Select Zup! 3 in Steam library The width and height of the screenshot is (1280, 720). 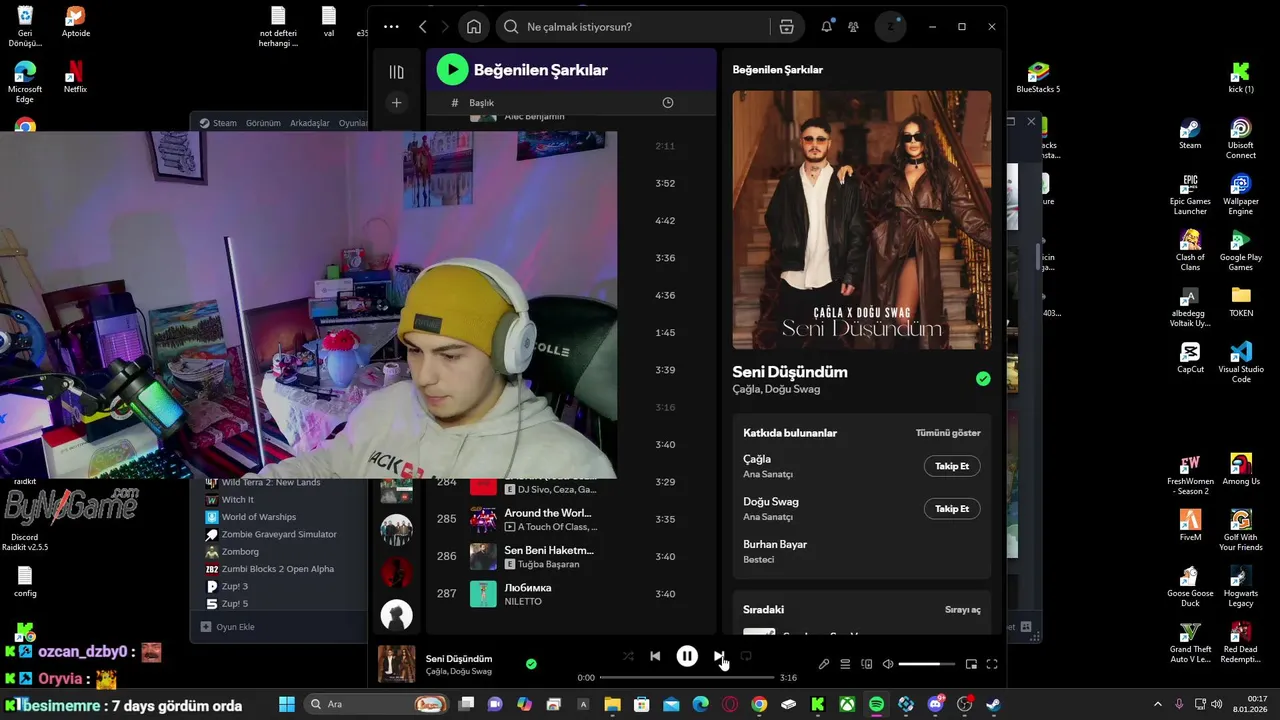pyautogui.click(x=235, y=586)
